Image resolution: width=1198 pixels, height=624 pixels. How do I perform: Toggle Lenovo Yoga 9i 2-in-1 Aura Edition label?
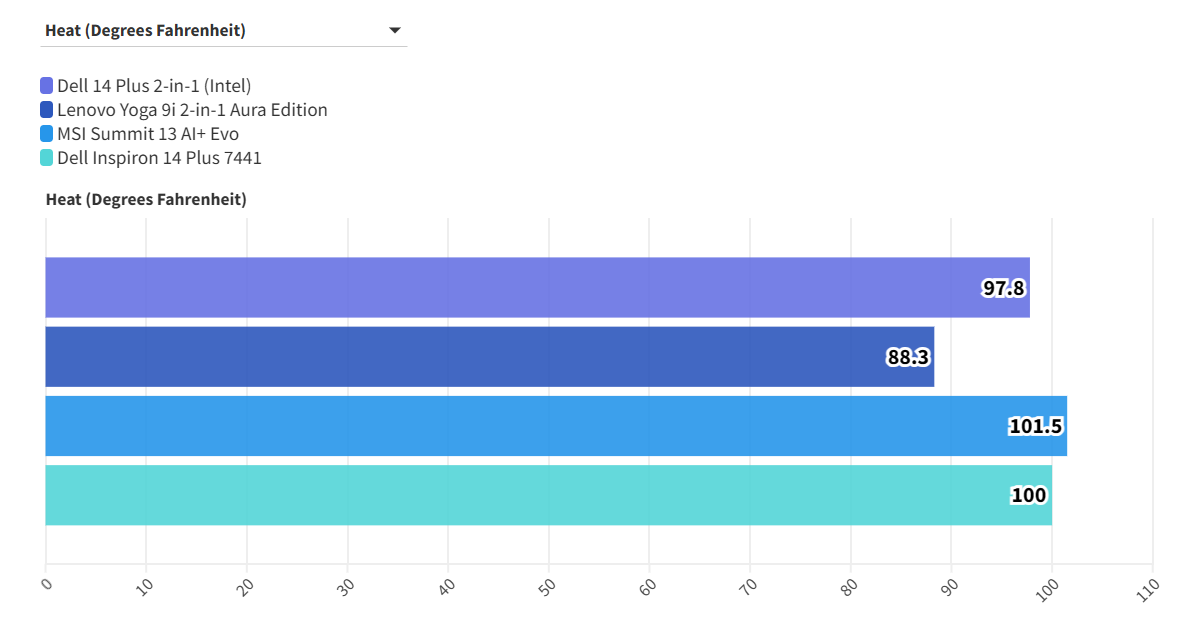coord(192,110)
